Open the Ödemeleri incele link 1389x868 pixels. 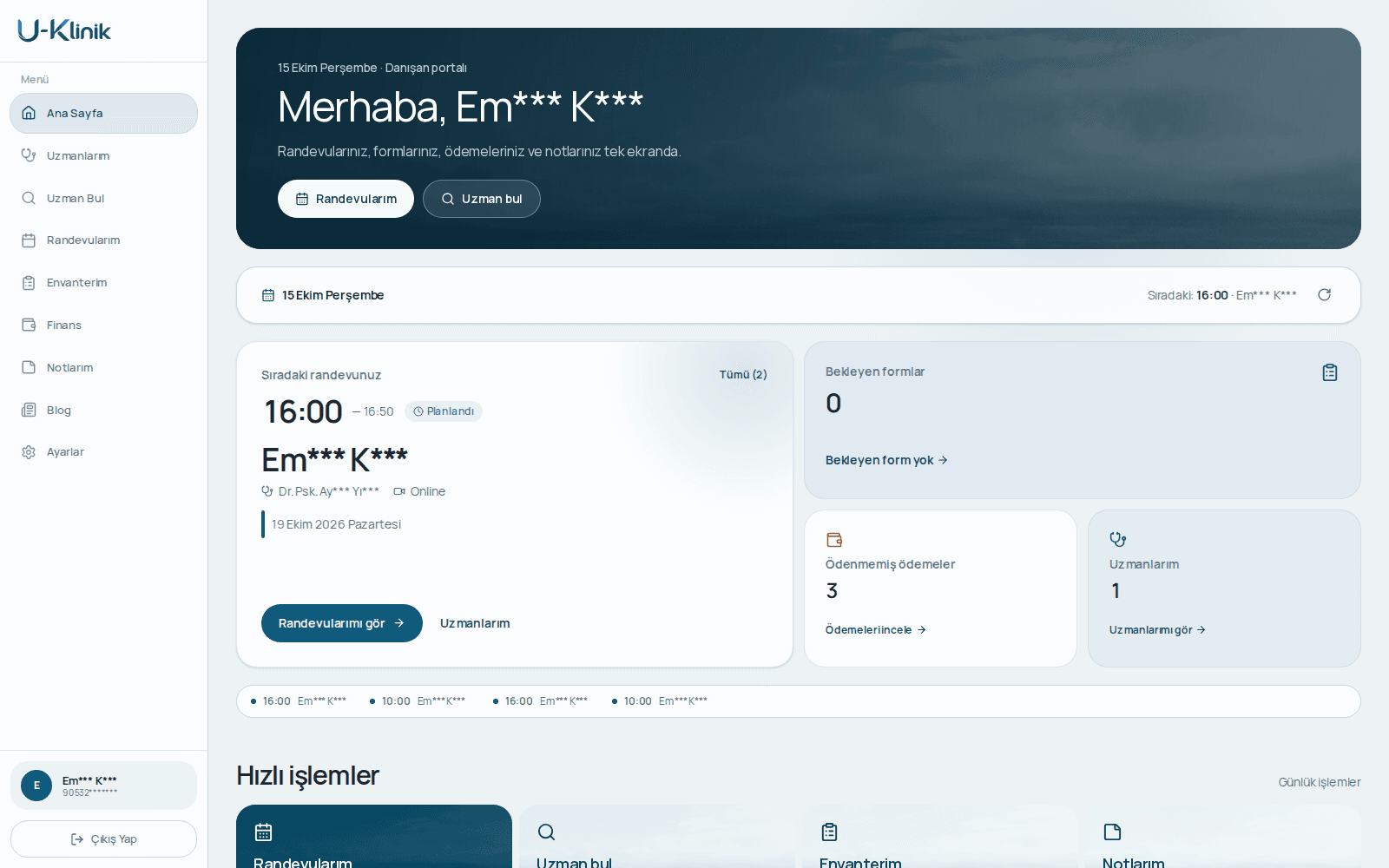point(876,630)
